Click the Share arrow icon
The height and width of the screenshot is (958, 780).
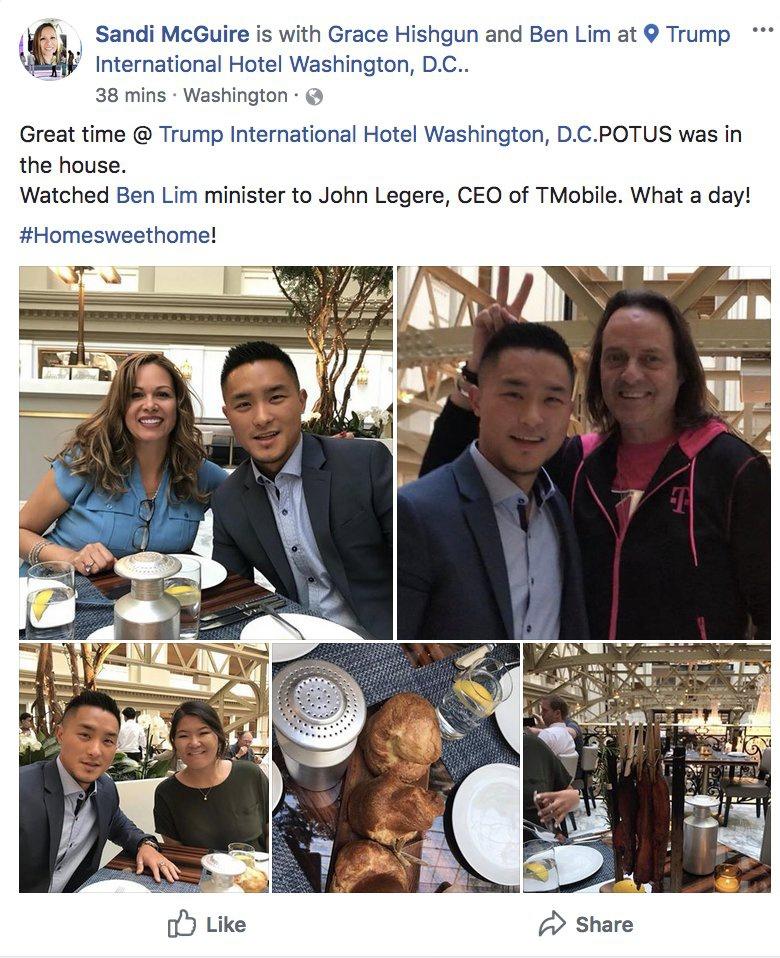click(552, 924)
